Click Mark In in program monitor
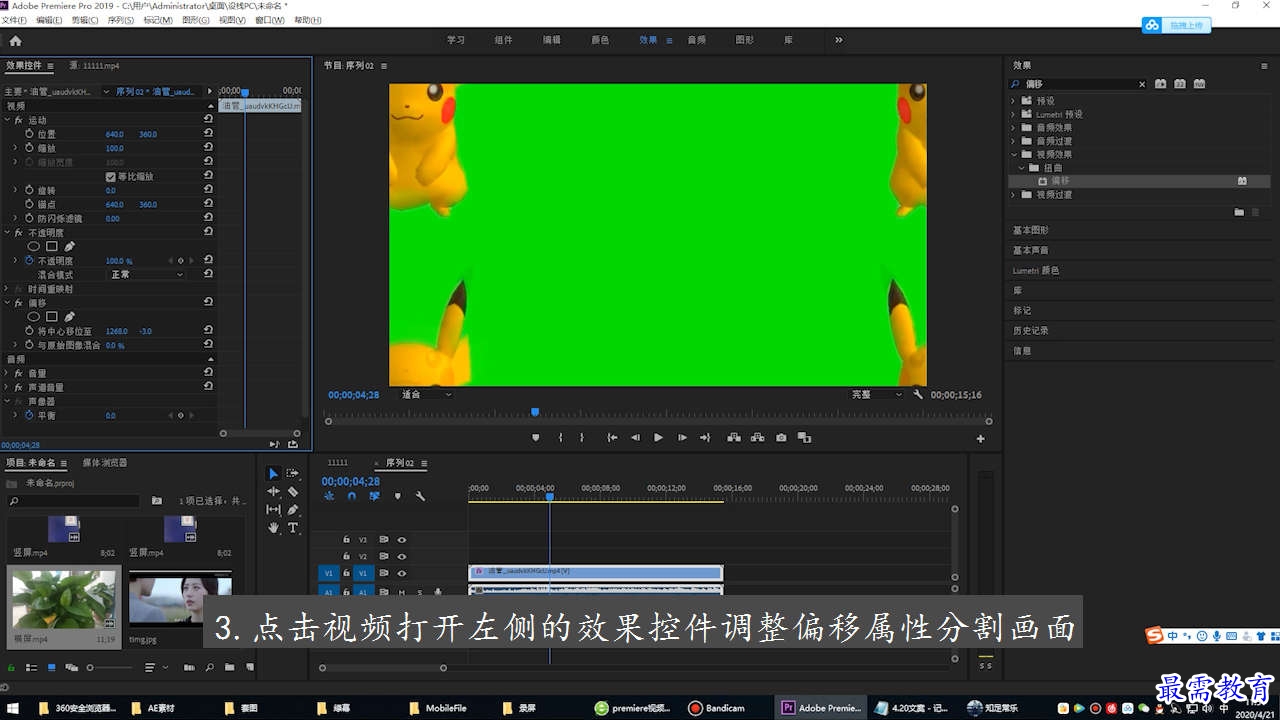This screenshot has height=720, width=1280. click(x=560, y=437)
